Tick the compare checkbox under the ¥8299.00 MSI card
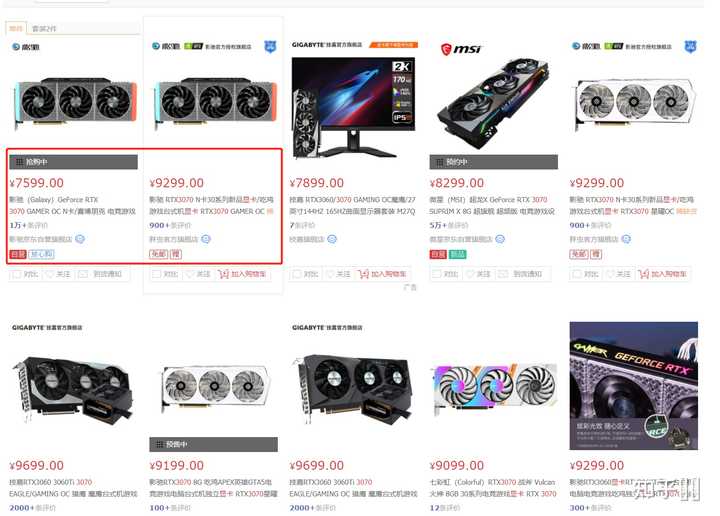This screenshot has width=720, height=516. coord(437,274)
